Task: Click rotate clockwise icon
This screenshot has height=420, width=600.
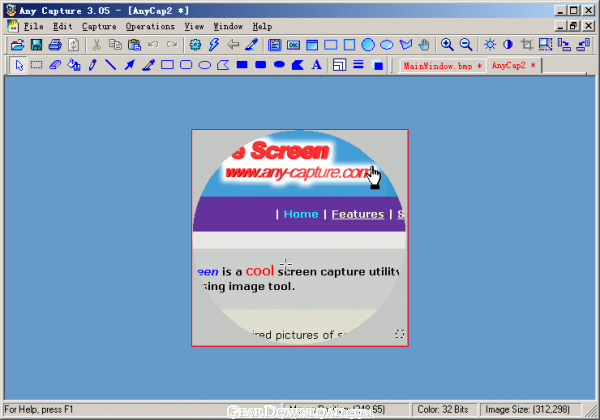Action: 564,45
